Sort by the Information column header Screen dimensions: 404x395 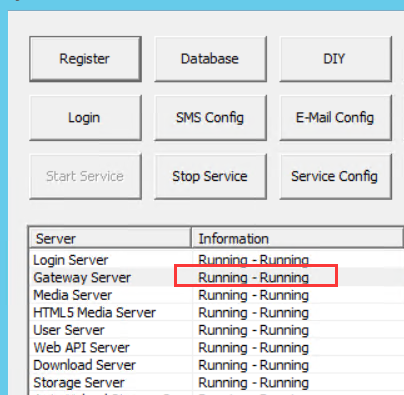[297, 239]
